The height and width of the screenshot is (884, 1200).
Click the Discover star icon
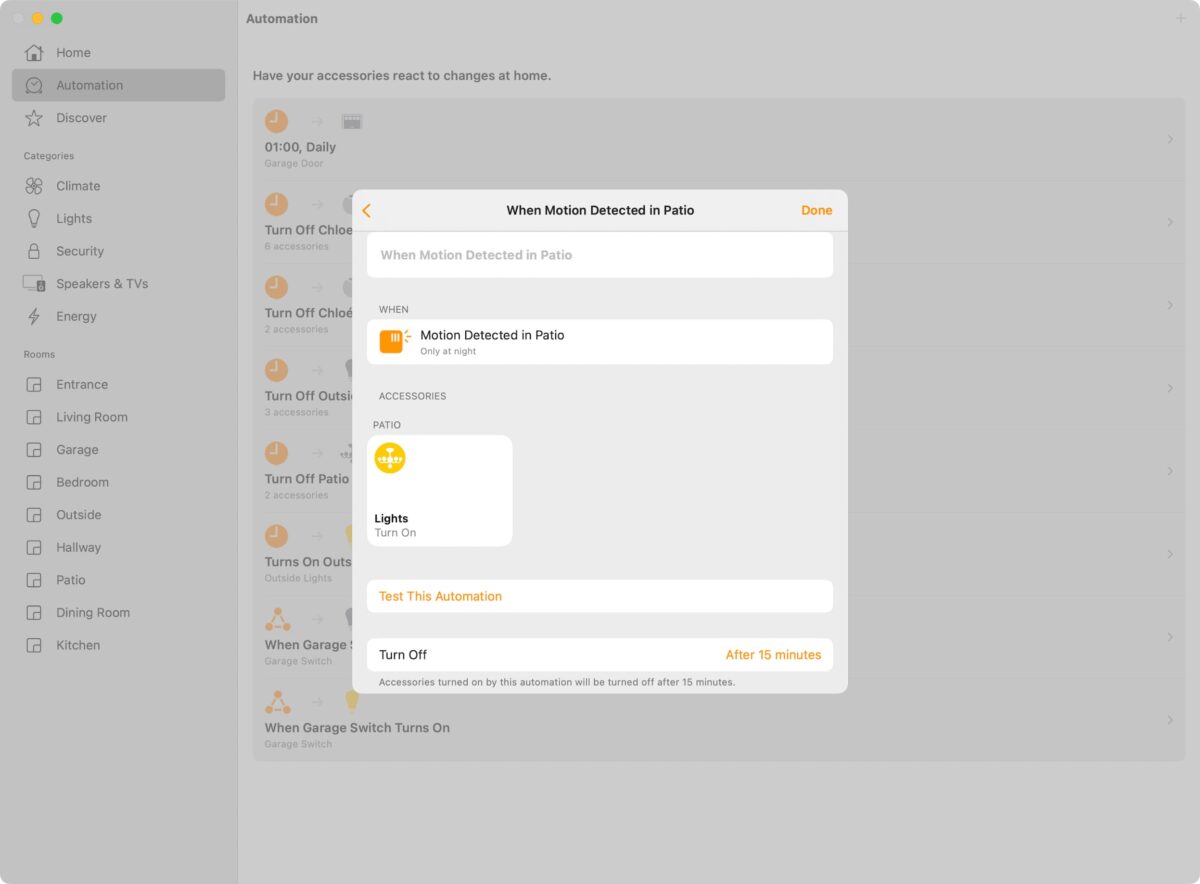click(34, 118)
